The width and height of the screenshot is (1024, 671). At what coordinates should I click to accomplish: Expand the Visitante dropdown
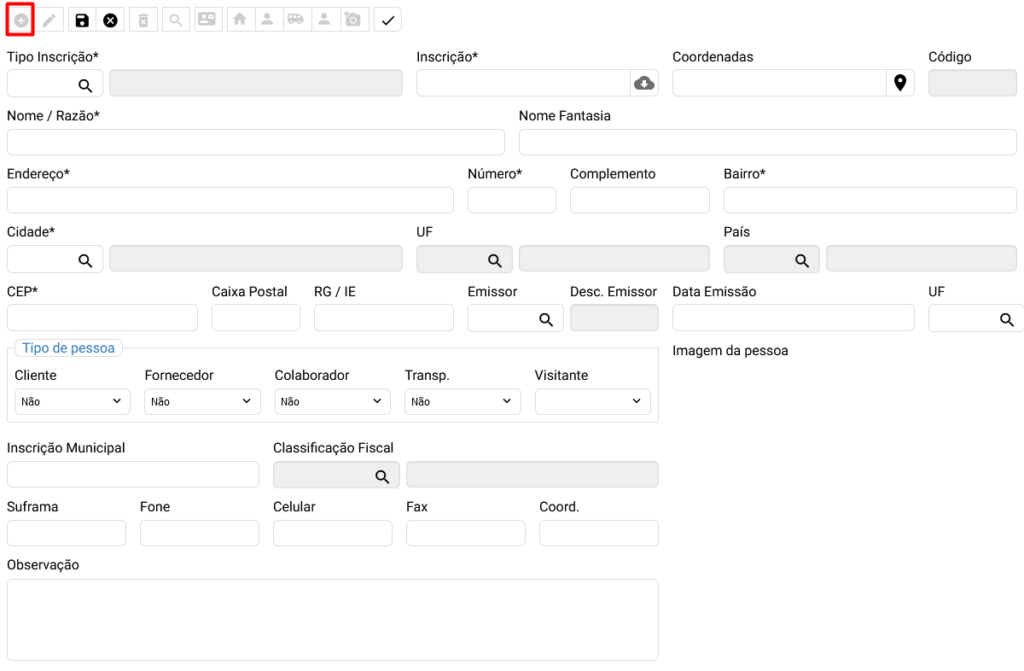[x=592, y=402]
